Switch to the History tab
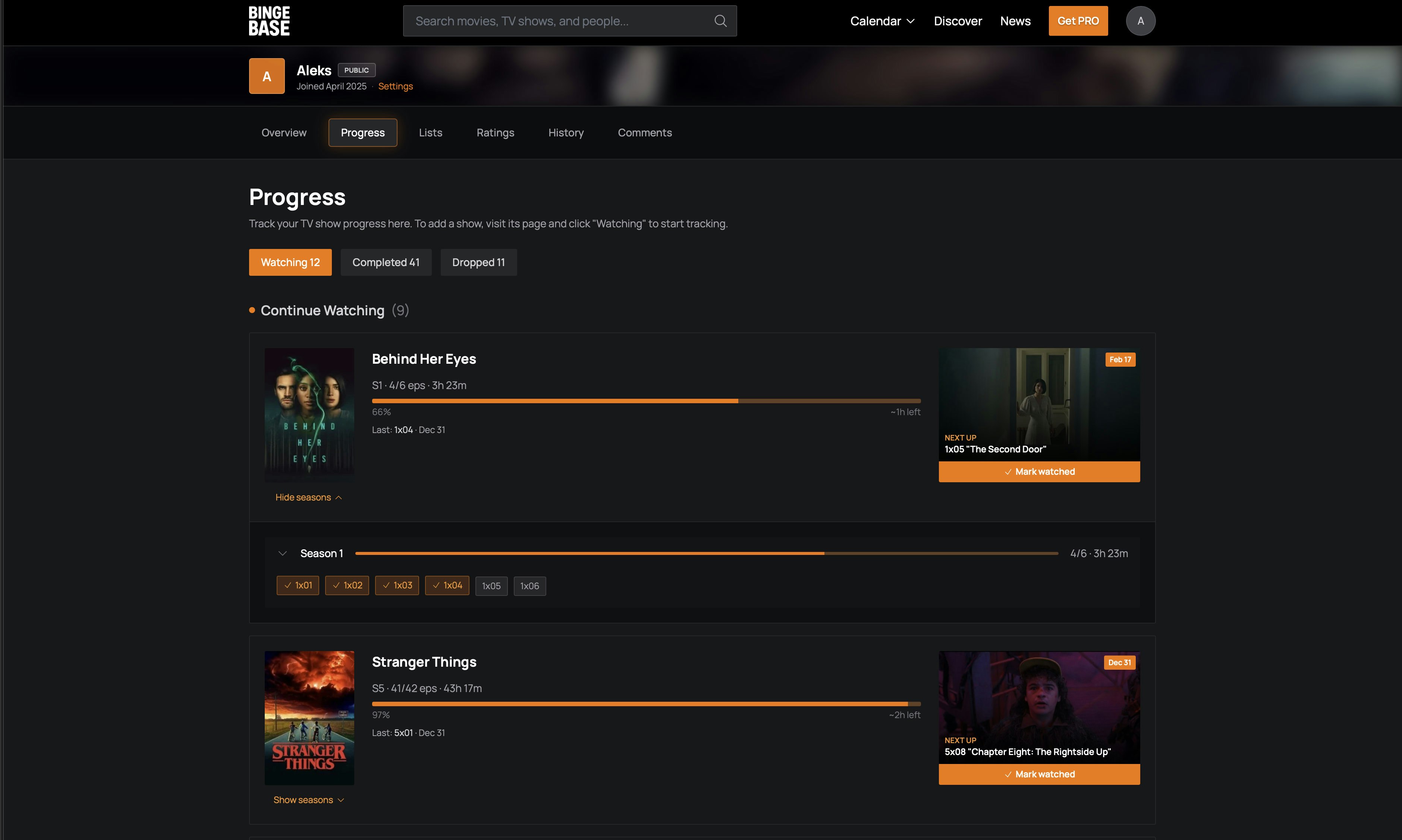1402x840 pixels. coord(566,132)
